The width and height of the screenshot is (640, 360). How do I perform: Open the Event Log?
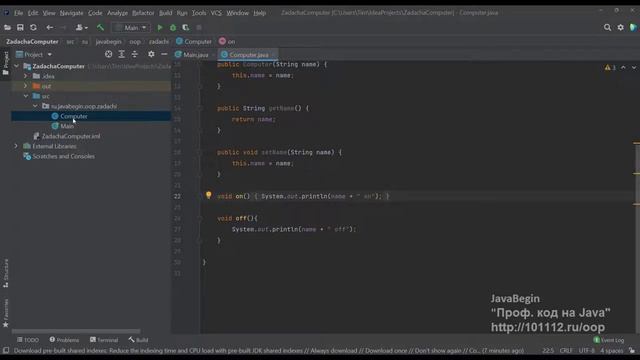609,340
